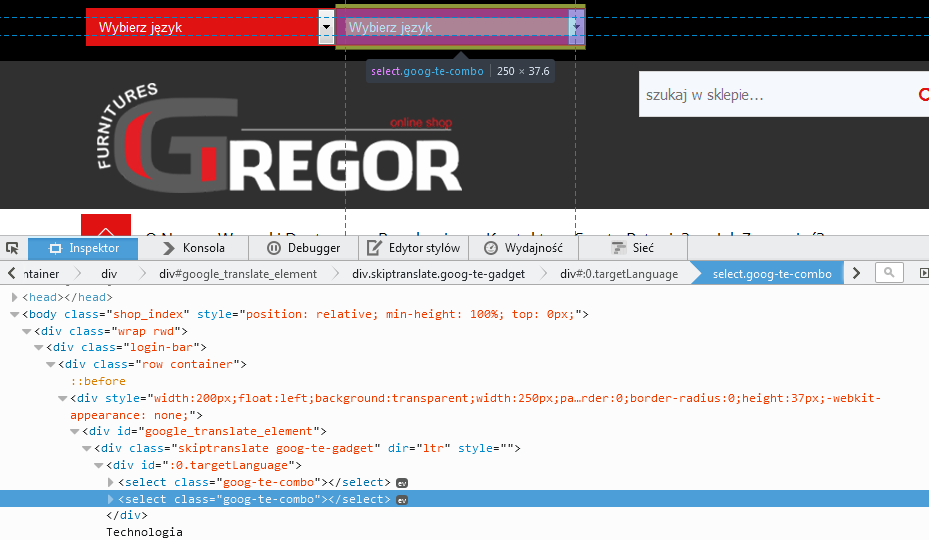Open the Edytor stylów tab
The width and height of the screenshot is (929, 540).
[x=413, y=248]
